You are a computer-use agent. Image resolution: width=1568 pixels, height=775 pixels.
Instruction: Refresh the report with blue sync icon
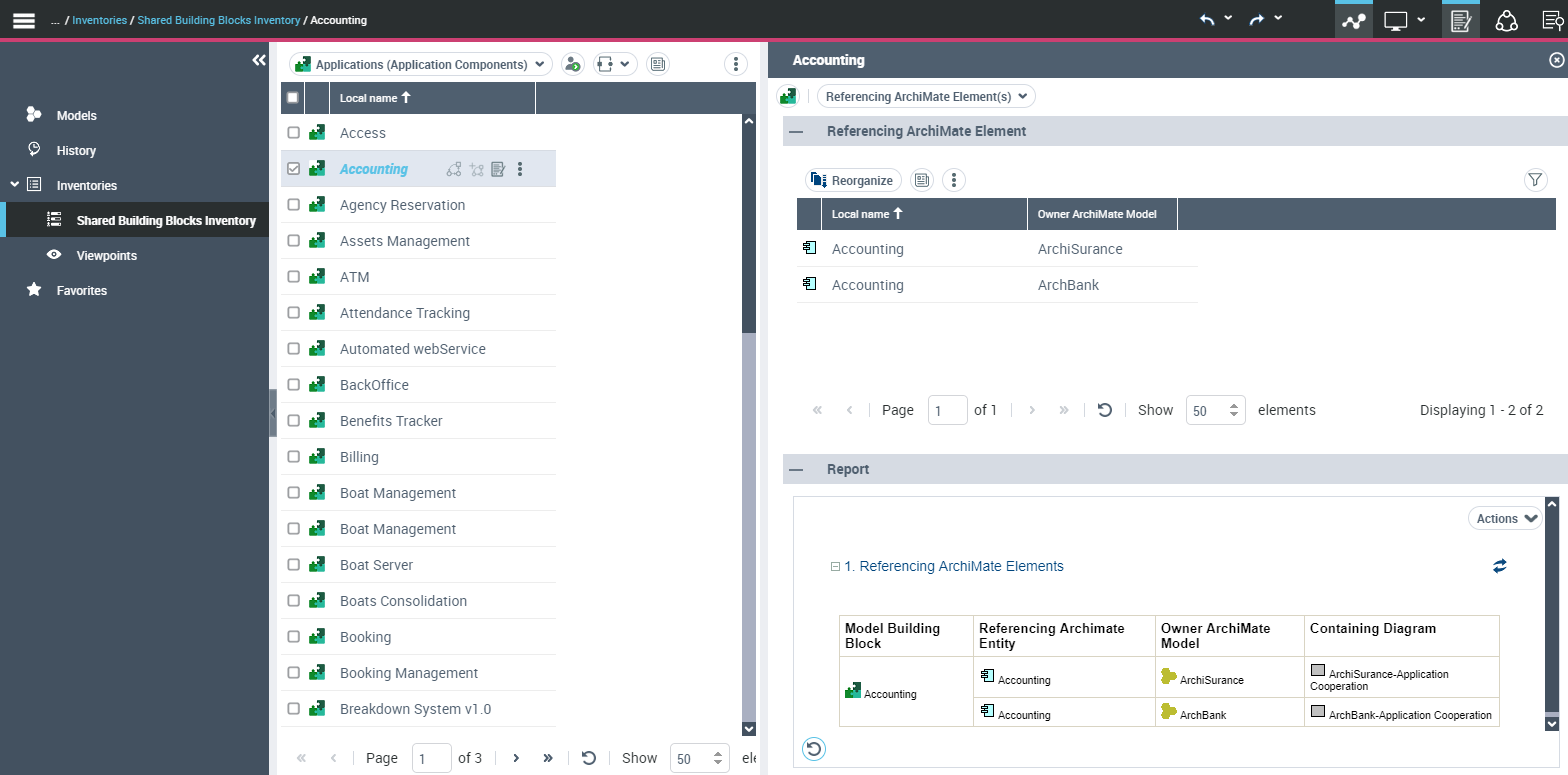click(1499, 566)
